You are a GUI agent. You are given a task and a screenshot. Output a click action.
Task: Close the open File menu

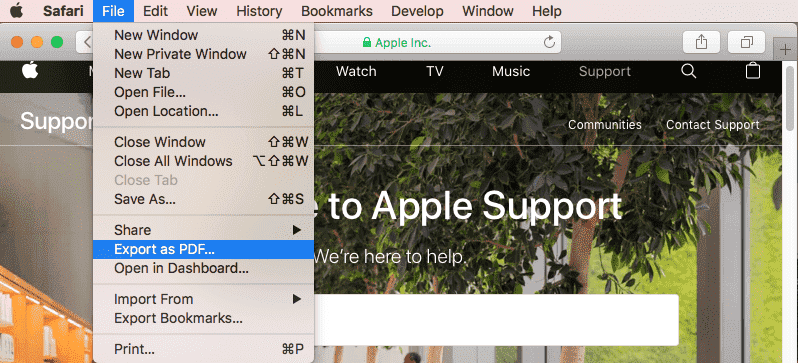click(x=113, y=11)
